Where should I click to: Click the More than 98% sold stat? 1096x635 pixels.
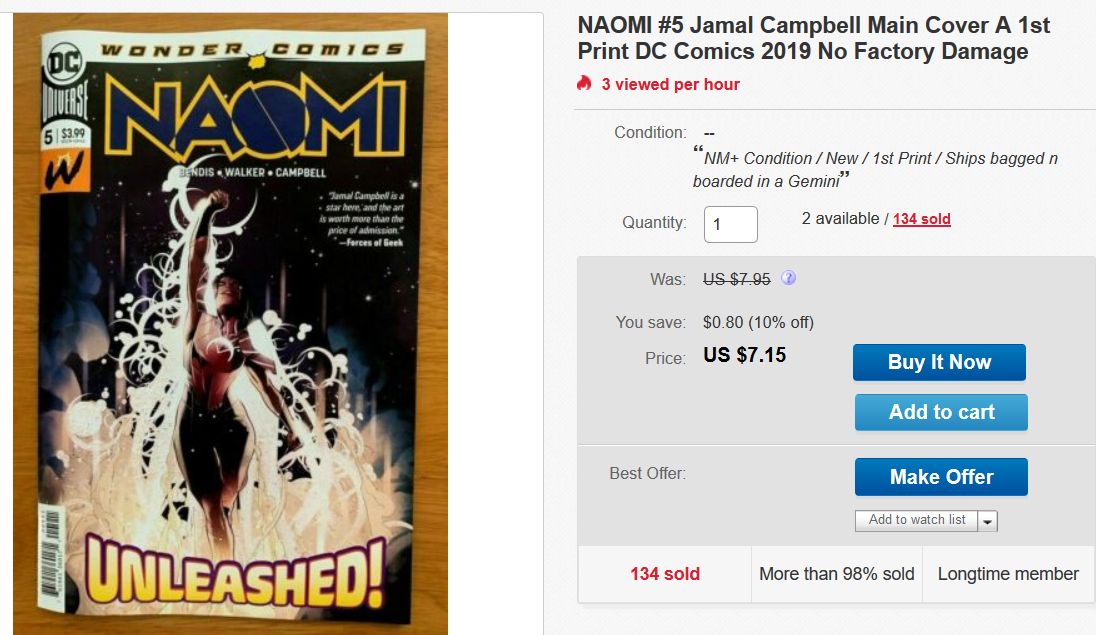click(x=836, y=574)
